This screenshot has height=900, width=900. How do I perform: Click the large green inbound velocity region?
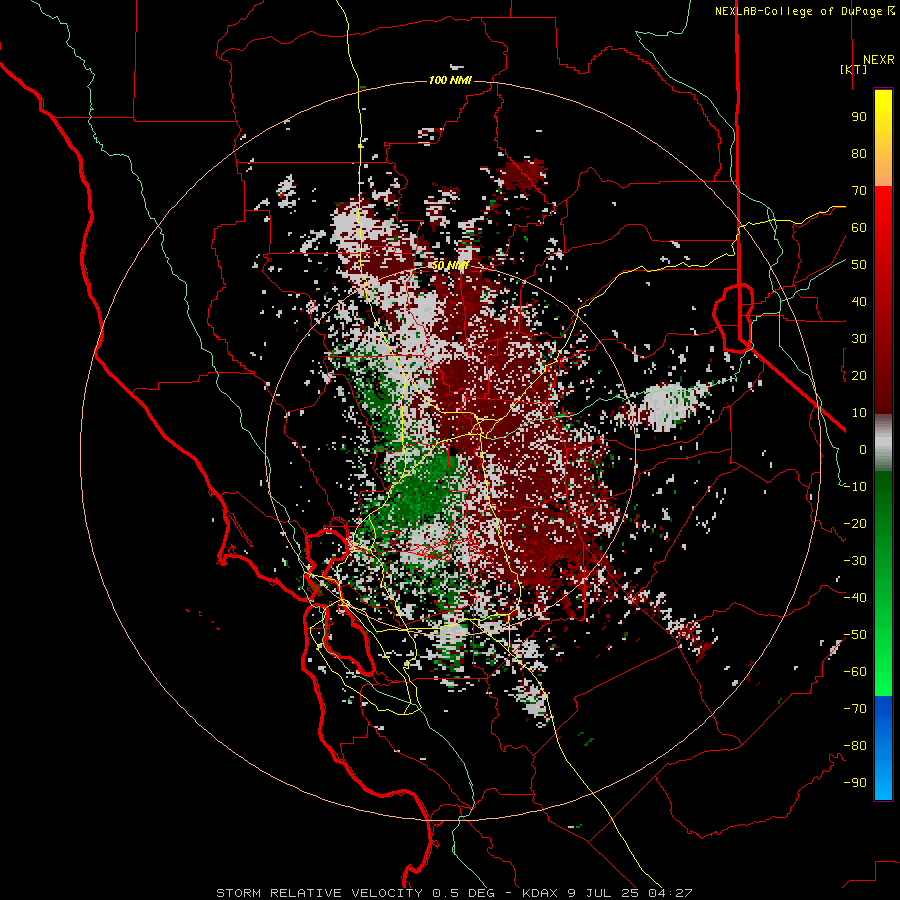(x=422, y=488)
